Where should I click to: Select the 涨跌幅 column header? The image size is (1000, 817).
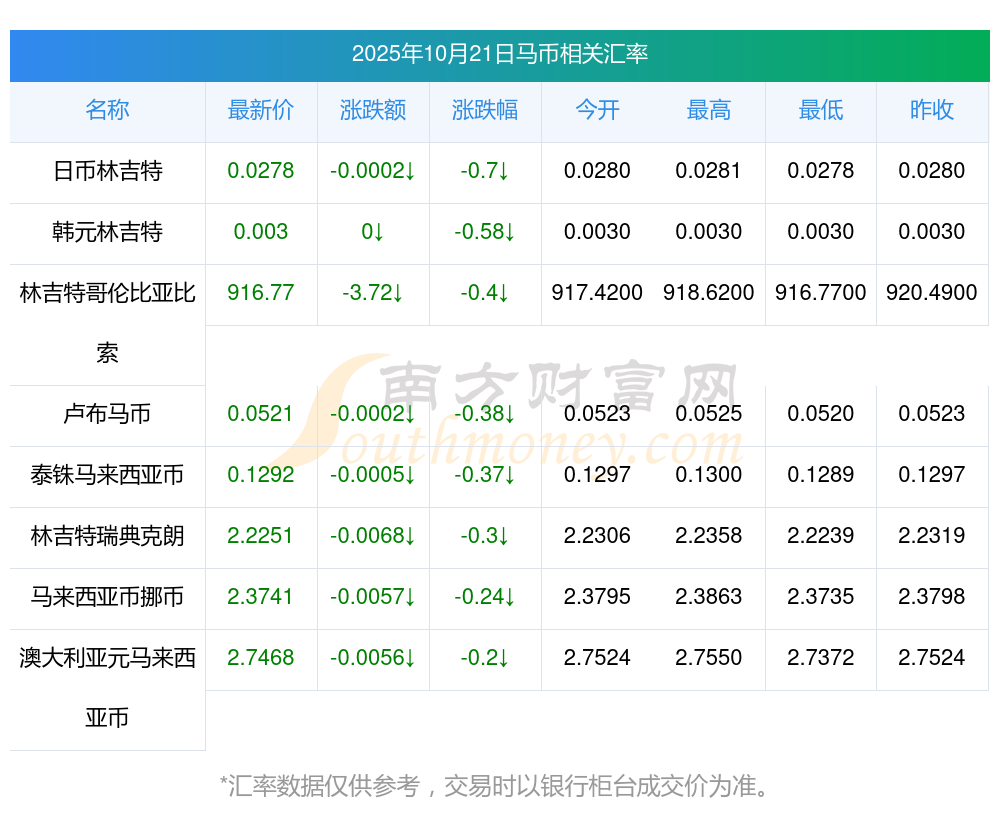pos(485,110)
